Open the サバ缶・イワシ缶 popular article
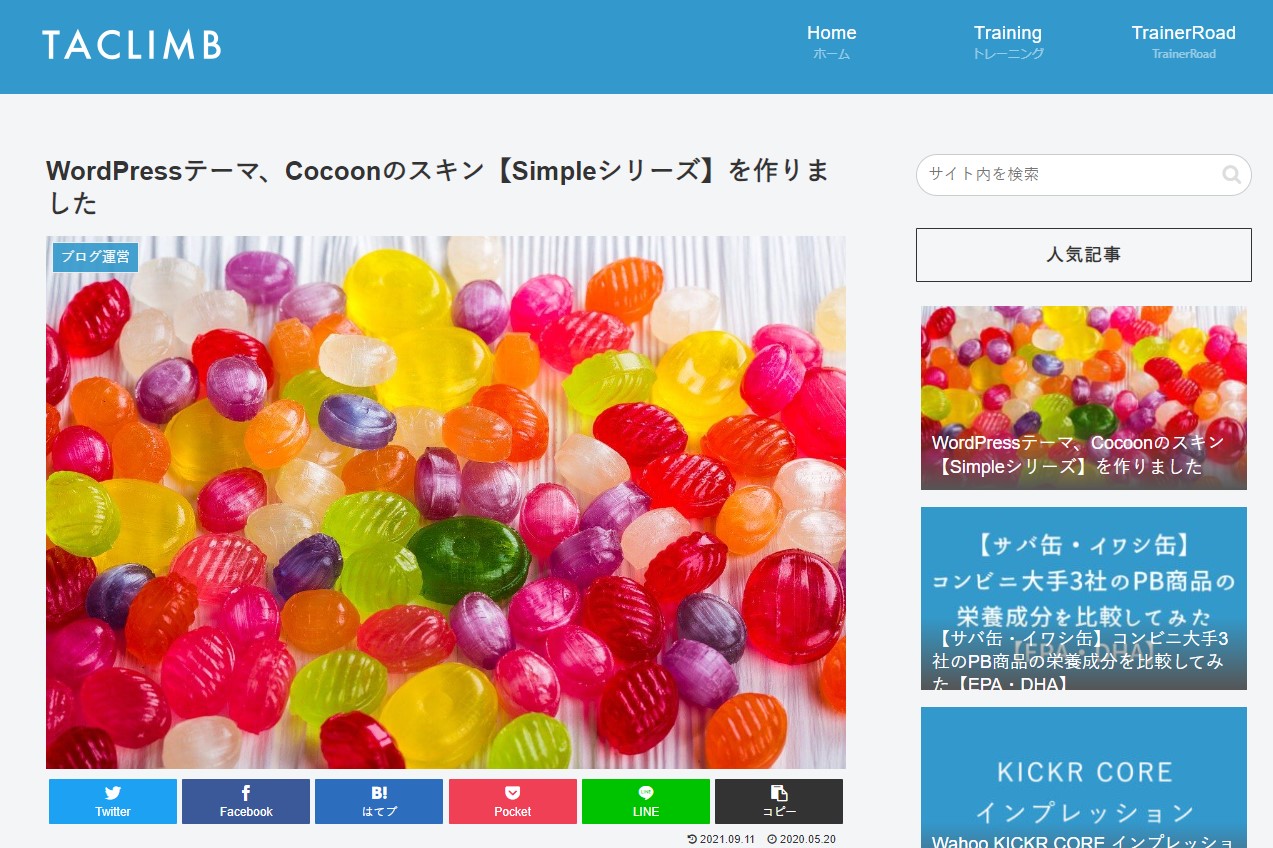1273x848 pixels. 1084,598
